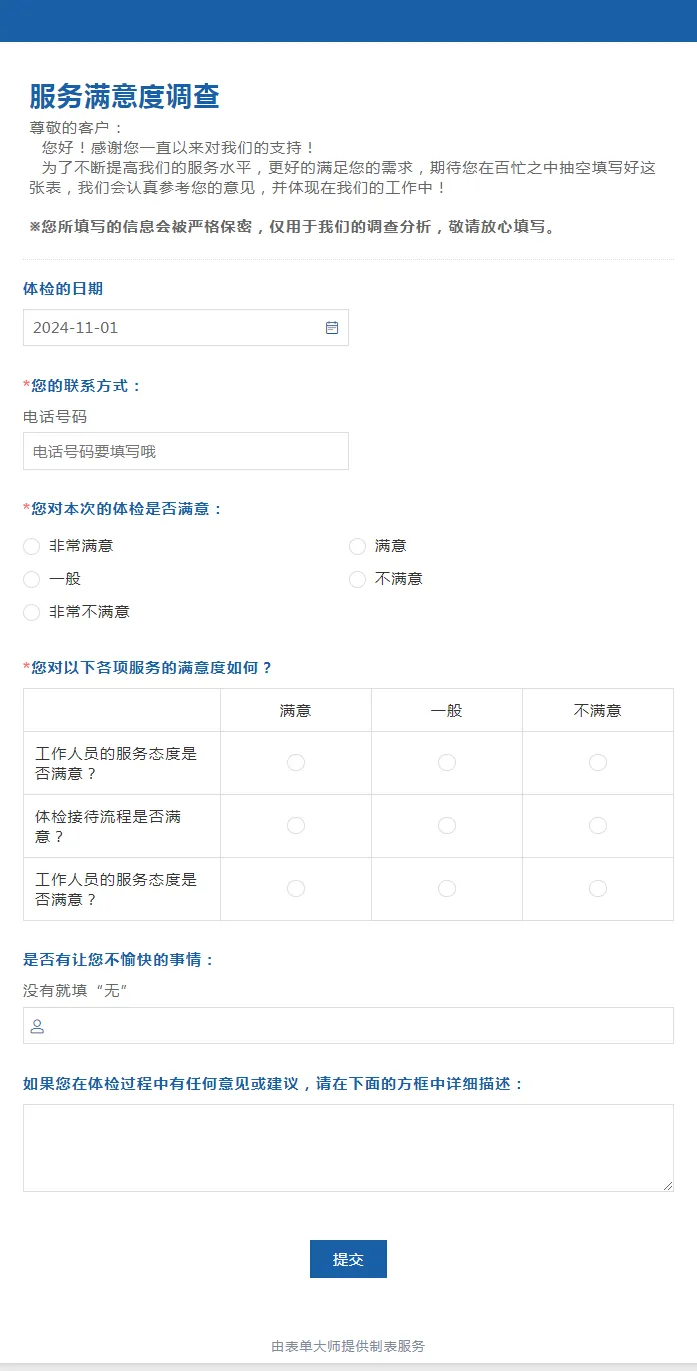Click the suggestions textarea resize handle
Viewport: 697px width, 1371px height.
tap(667, 1185)
